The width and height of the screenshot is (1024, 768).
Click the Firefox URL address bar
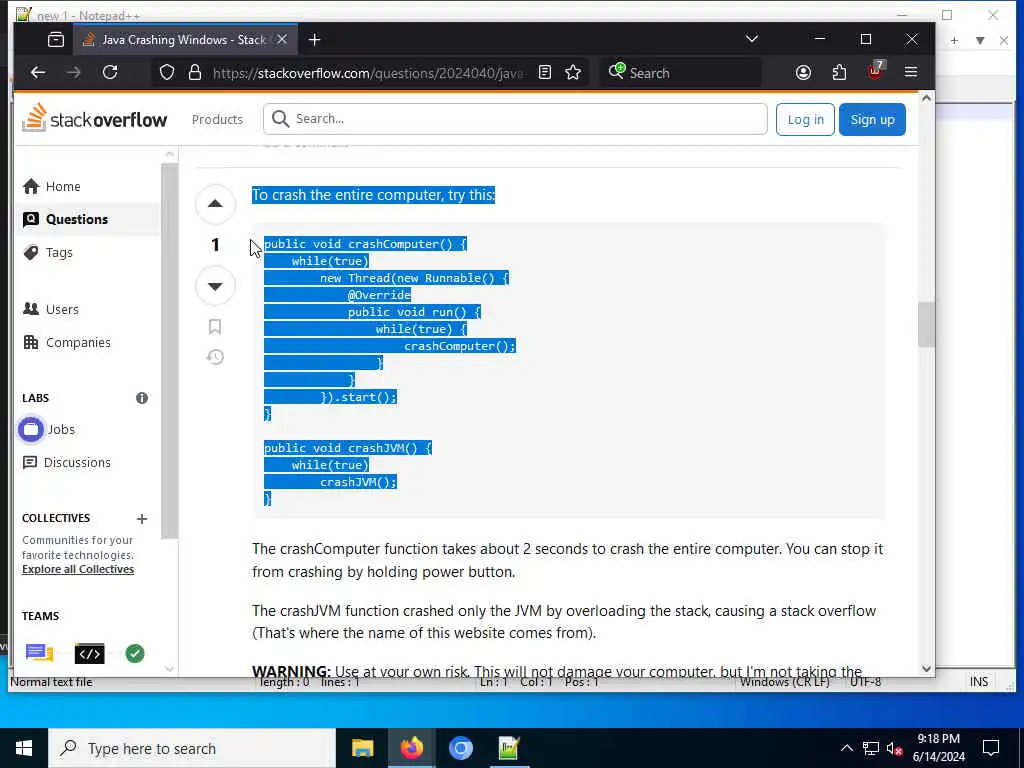369,72
